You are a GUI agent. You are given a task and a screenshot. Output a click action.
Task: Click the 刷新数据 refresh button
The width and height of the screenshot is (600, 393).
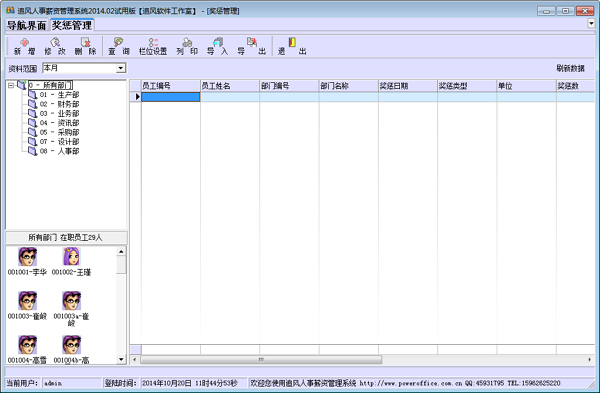(570, 68)
